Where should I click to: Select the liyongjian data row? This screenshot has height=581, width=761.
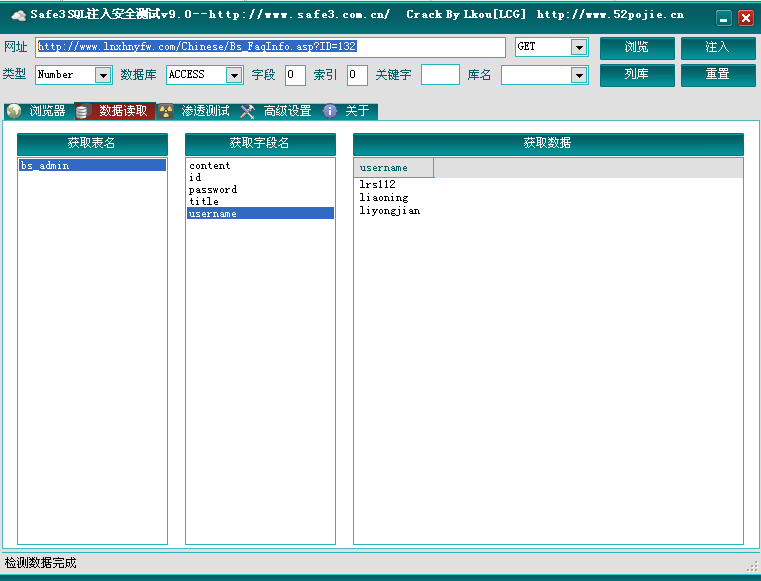(390, 211)
